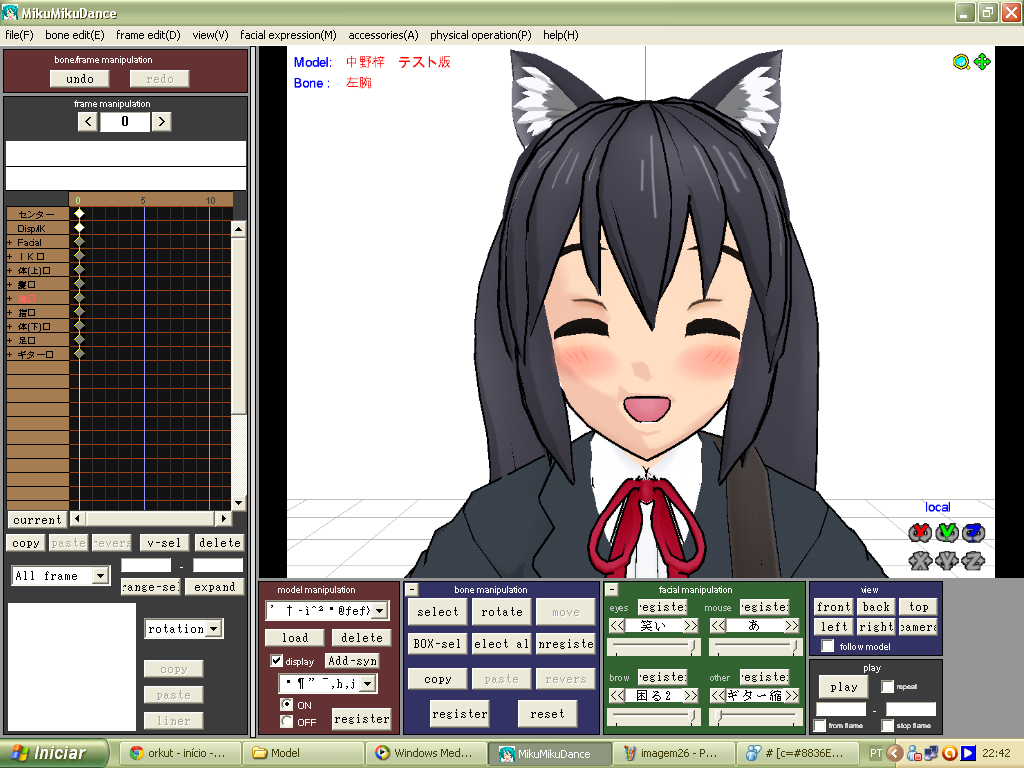
Task: Click the timeline vertical scrollbar down arrow
Action: 238,503
